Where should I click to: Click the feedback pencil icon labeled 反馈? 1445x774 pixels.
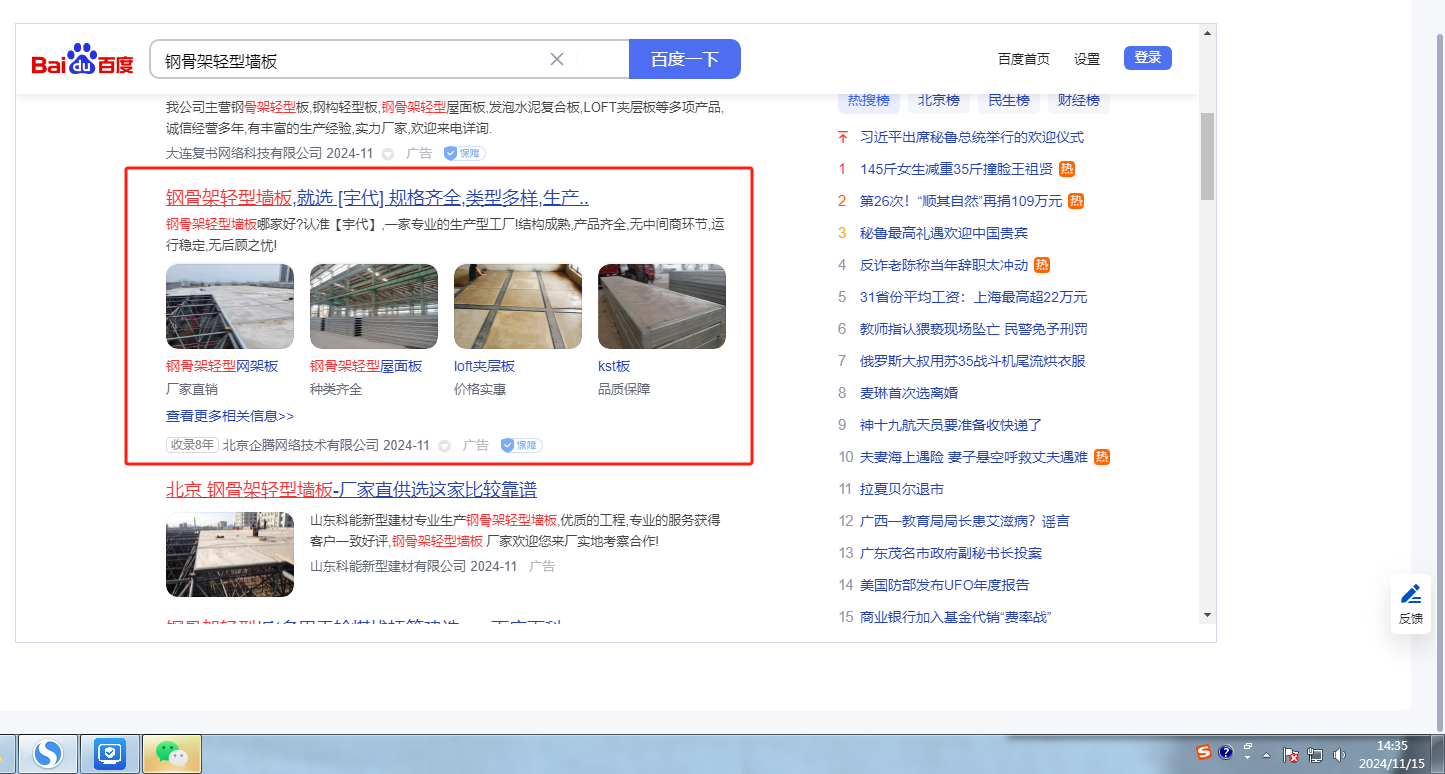[x=1411, y=604]
